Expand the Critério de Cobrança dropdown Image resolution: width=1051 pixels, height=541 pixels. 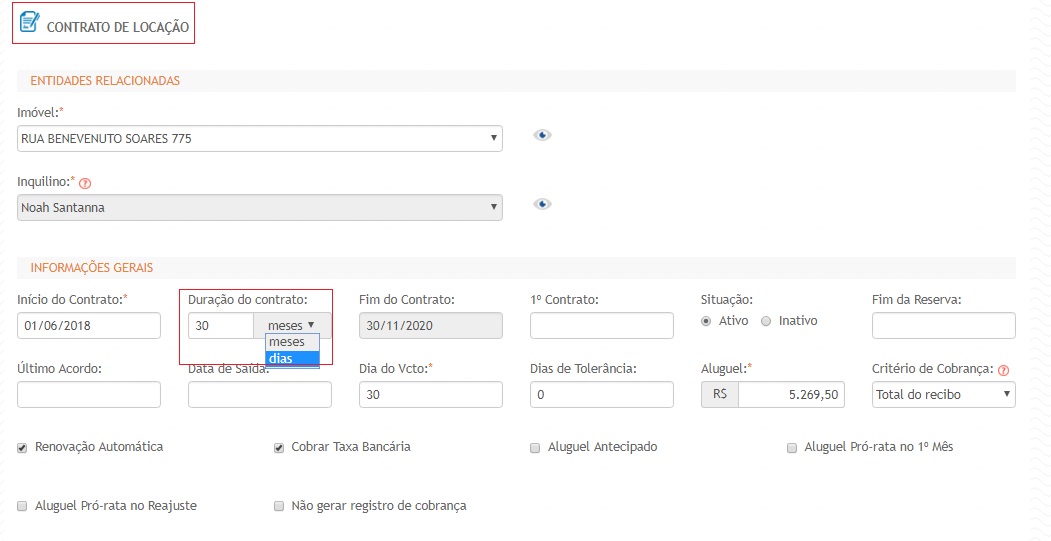[943, 395]
